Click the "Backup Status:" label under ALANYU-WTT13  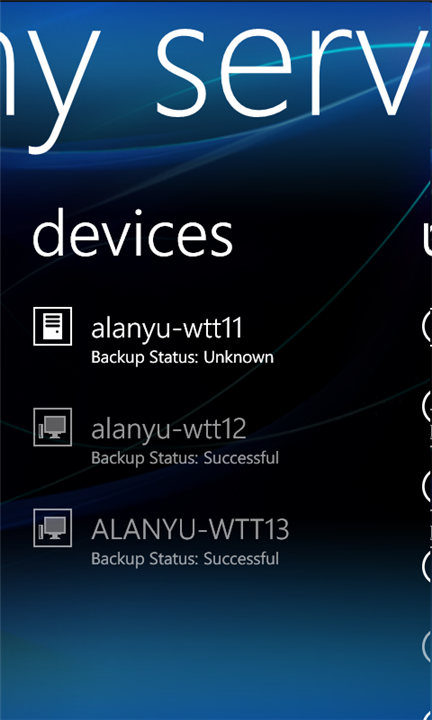click(145, 560)
